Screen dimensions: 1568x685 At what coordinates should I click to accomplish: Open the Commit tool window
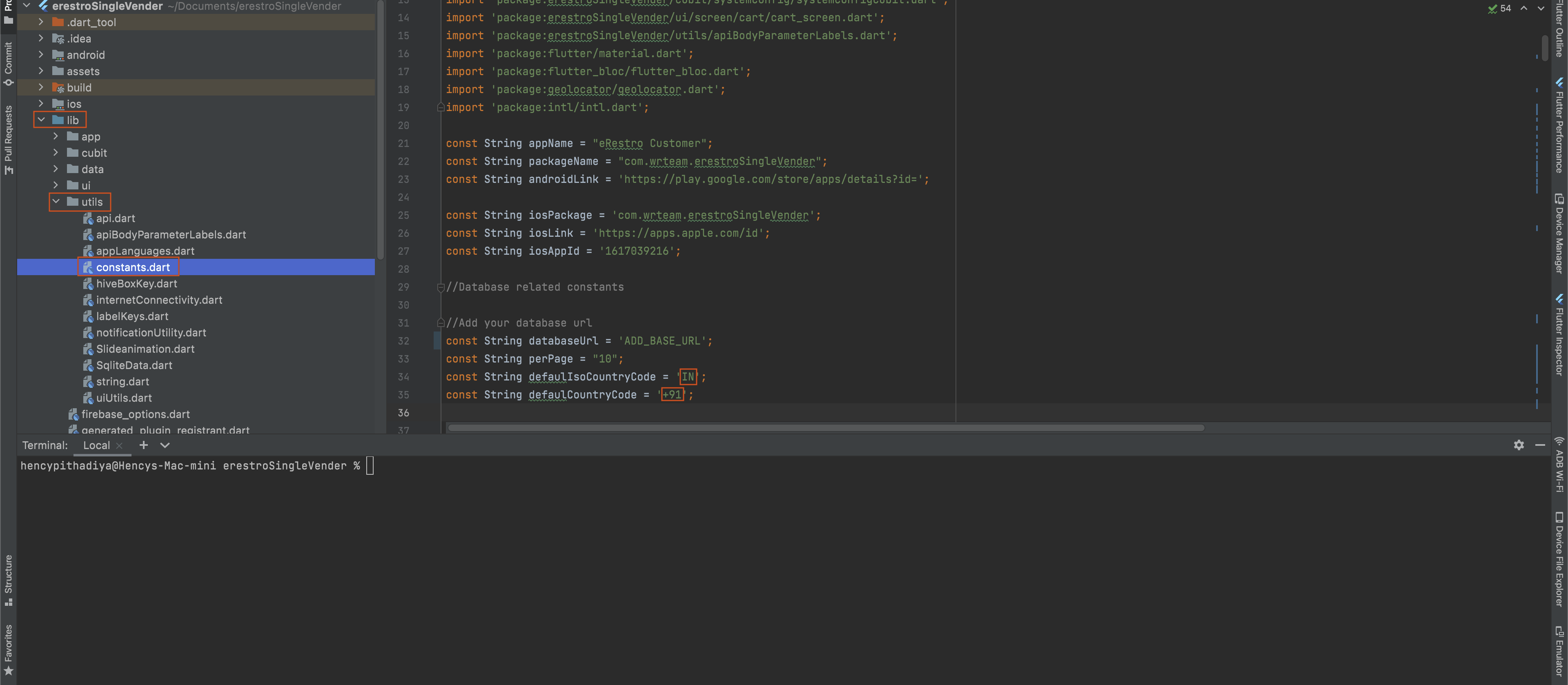tap(8, 63)
